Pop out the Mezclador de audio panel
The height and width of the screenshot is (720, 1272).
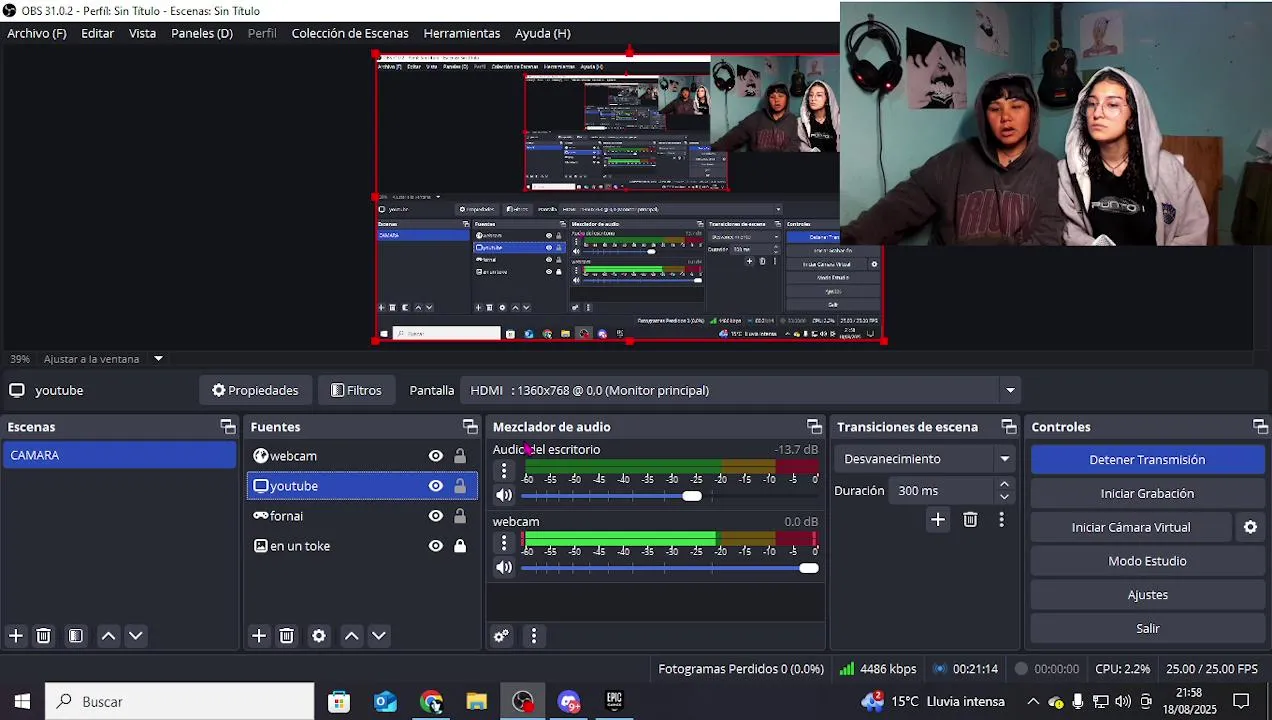pyautogui.click(x=814, y=427)
